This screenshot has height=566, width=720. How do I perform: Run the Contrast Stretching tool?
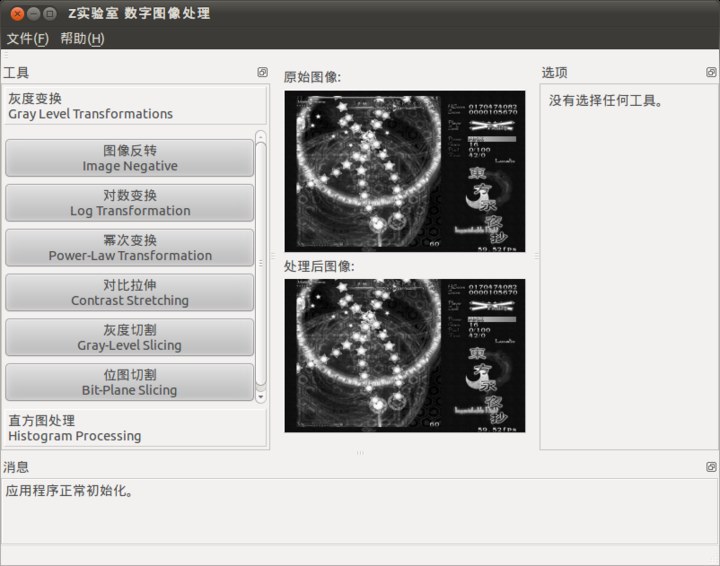coord(129,293)
